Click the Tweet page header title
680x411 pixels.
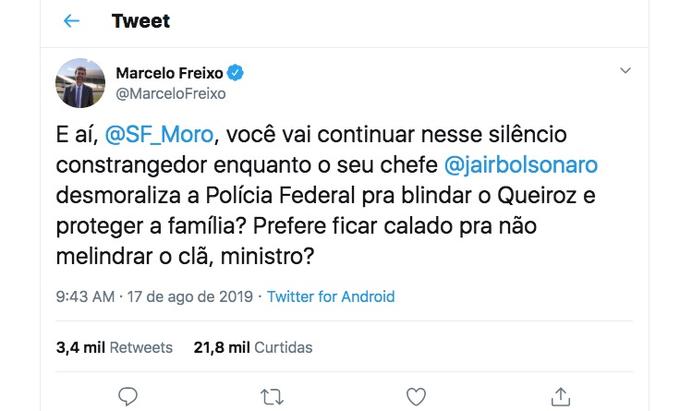(140, 21)
